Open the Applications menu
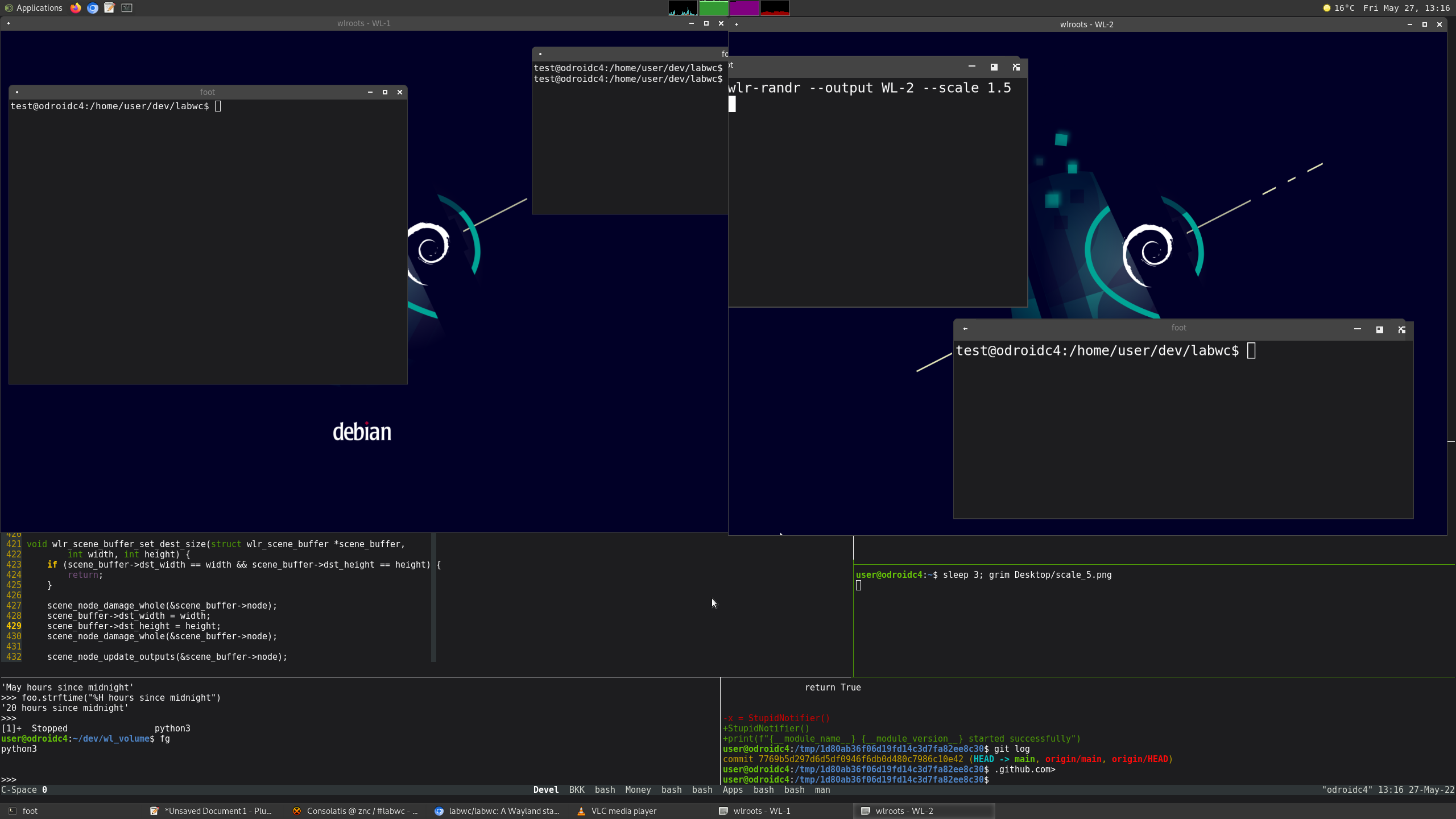 pyautogui.click(x=34, y=7)
